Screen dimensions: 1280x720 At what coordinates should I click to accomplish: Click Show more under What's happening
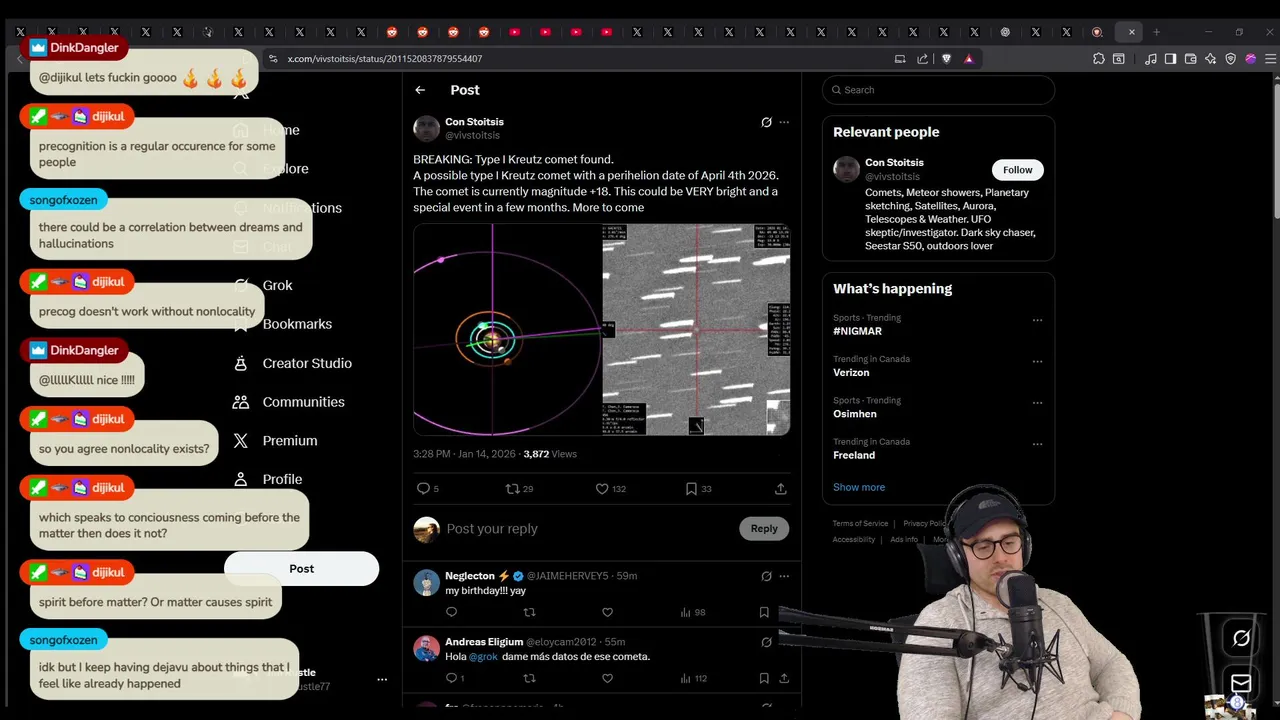click(859, 487)
